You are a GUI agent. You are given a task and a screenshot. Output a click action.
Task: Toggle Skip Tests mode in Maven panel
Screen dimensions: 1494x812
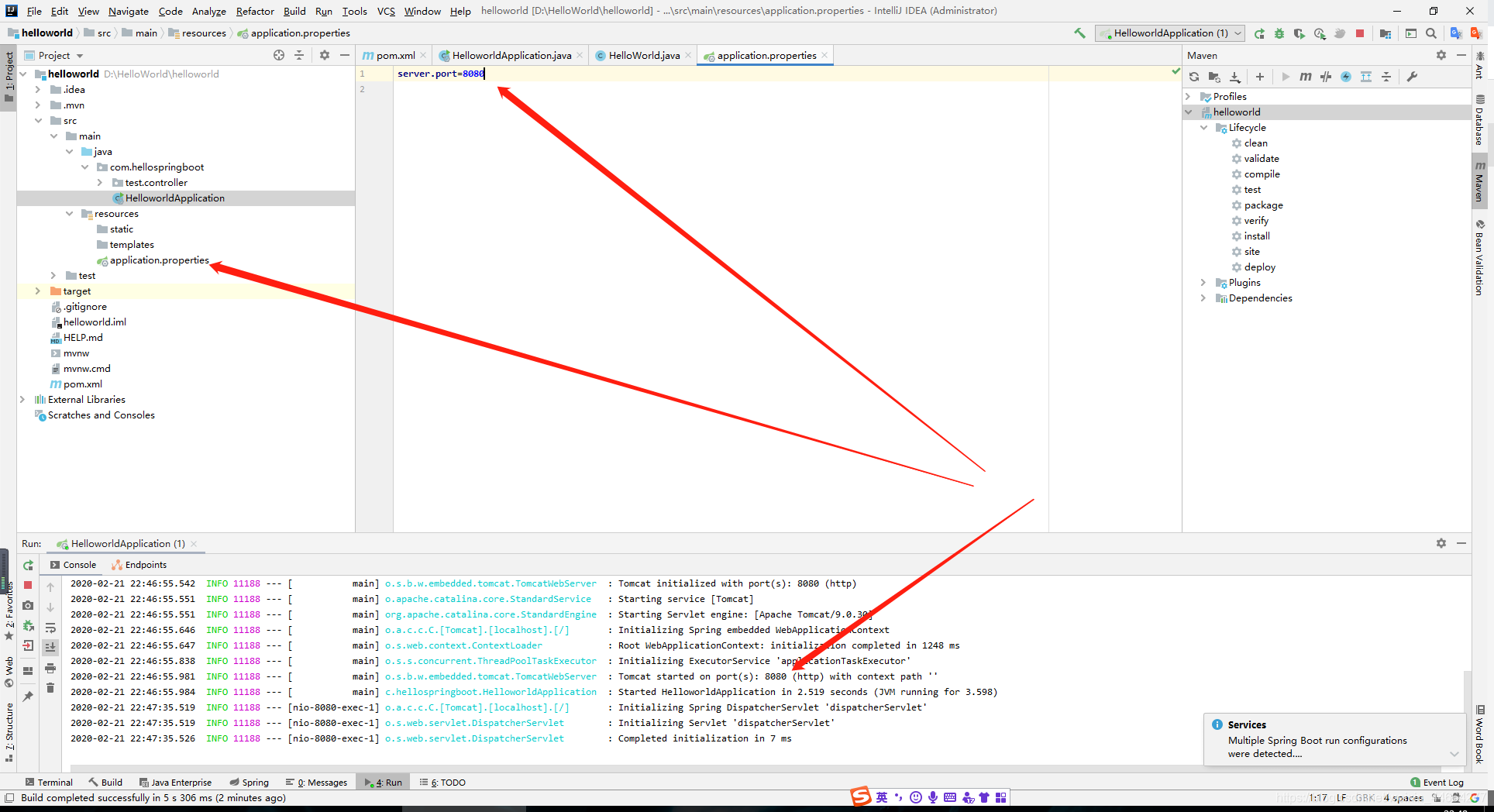(1346, 77)
